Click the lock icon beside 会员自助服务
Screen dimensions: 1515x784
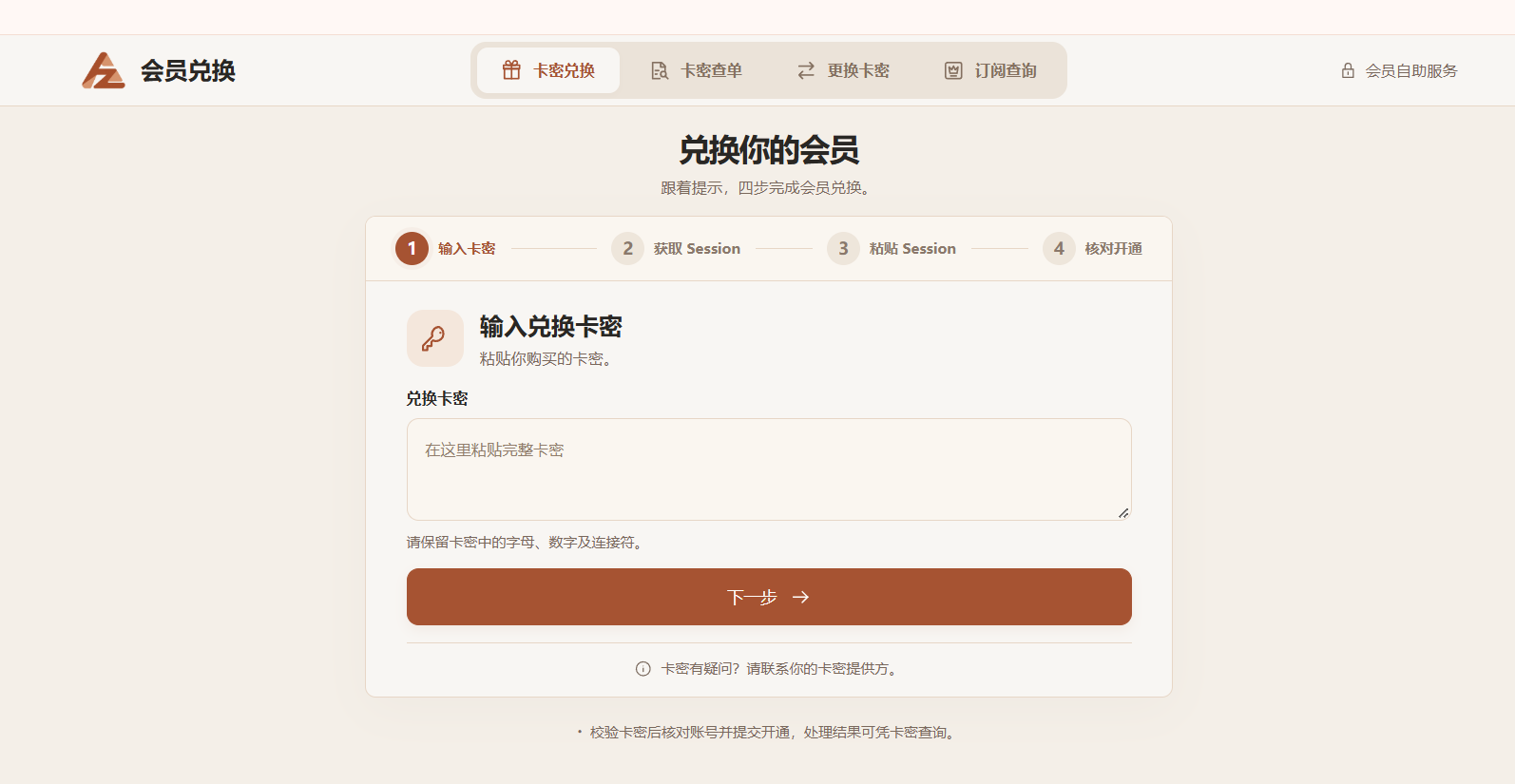pos(1348,70)
